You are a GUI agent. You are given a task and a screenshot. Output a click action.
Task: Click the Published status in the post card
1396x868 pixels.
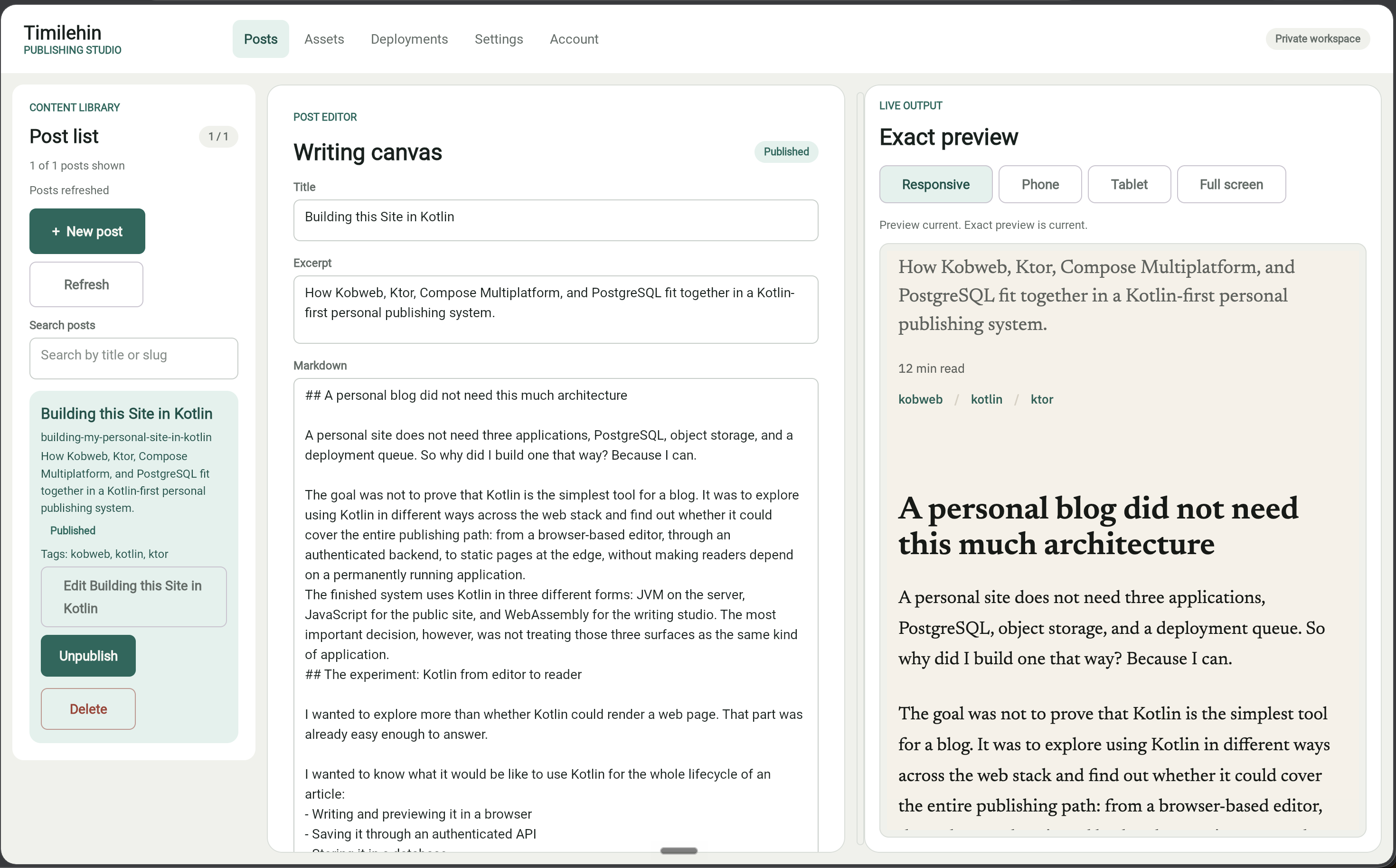(x=73, y=530)
